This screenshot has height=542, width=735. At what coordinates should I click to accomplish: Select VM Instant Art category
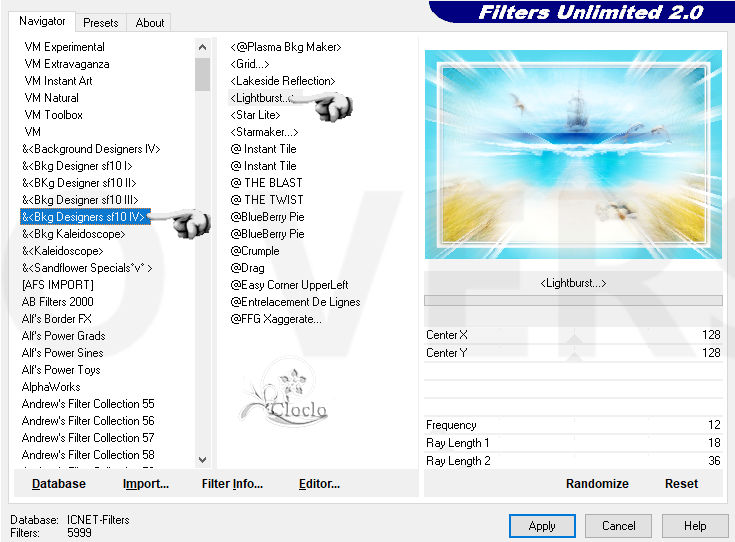(58, 81)
